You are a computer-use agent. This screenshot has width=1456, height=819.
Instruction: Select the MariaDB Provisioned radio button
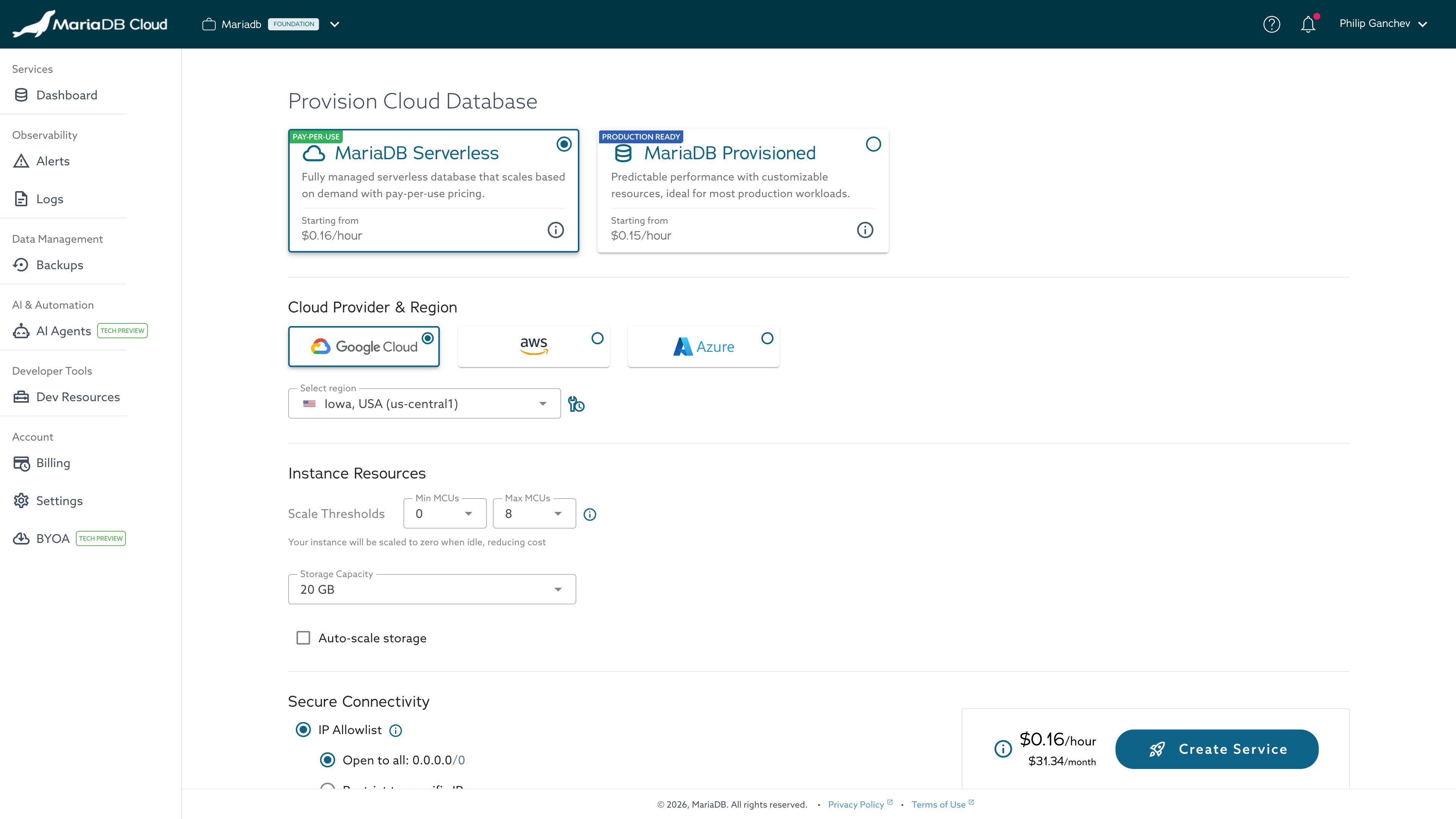click(873, 144)
